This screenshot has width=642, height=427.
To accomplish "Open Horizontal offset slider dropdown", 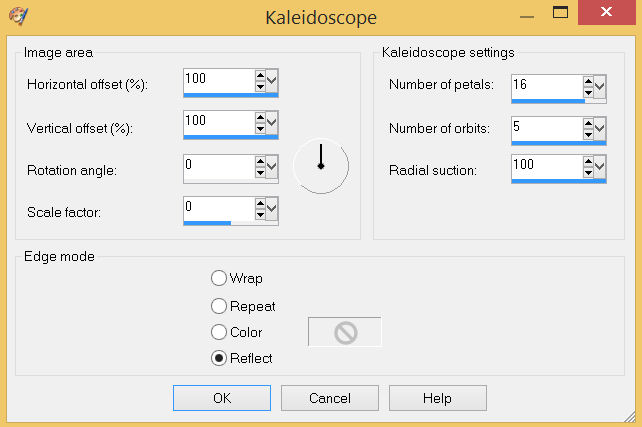I will coord(272,81).
